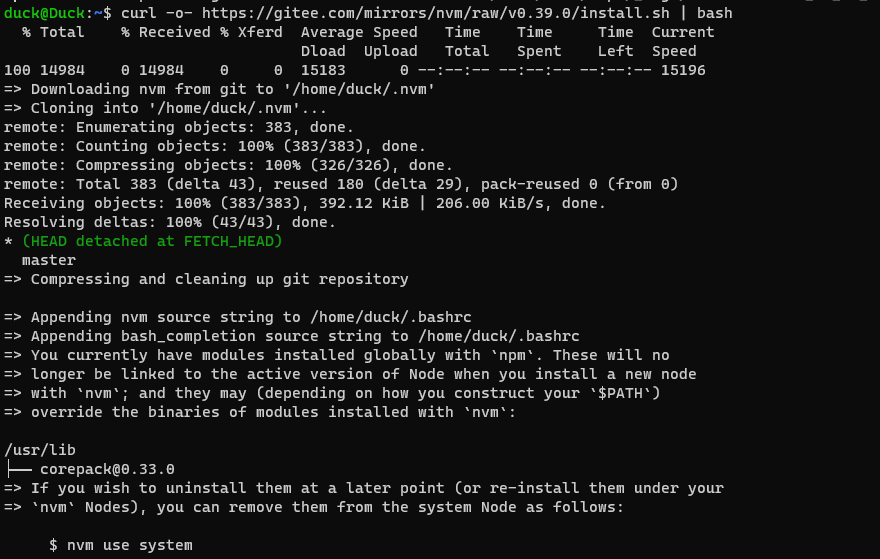Click the remote Total 383 output line
The width and height of the screenshot is (880, 559).
[x=341, y=184]
